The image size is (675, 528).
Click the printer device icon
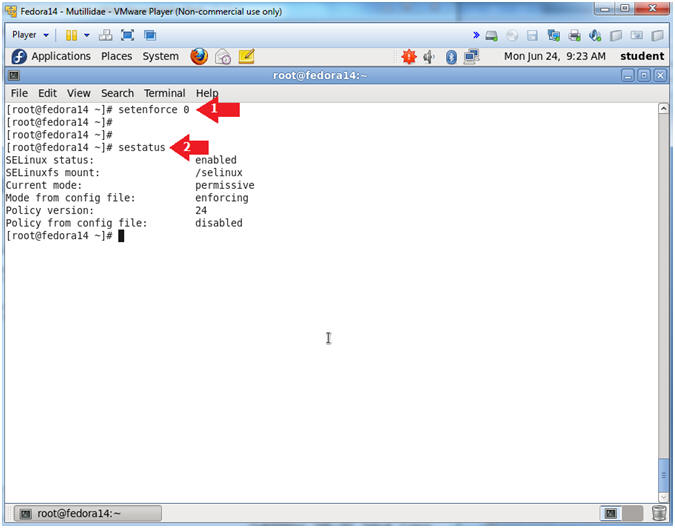(574, 35)
